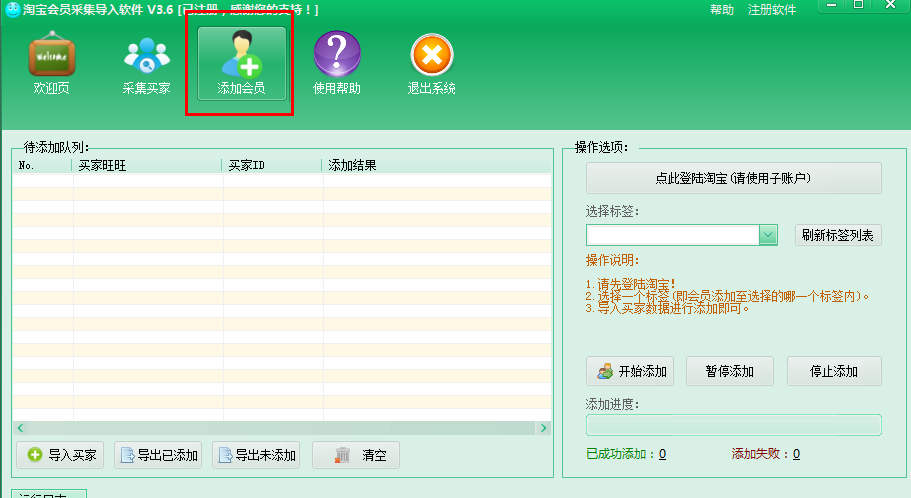Screen dimensions: 911x498
Task: Export added via 导出已添加 button
Action: [158, 455]
